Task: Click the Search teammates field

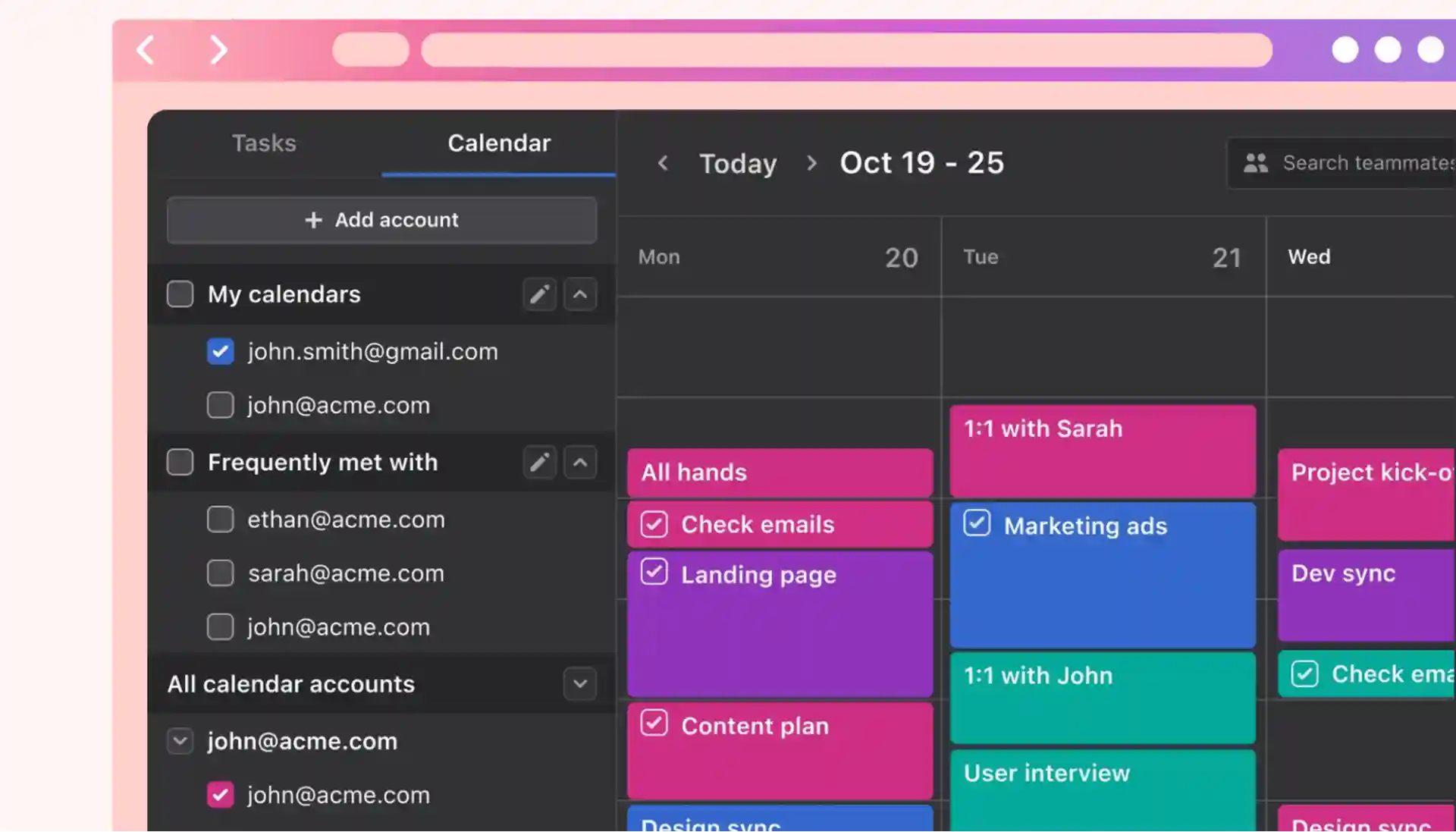Action: point(1342,163)
